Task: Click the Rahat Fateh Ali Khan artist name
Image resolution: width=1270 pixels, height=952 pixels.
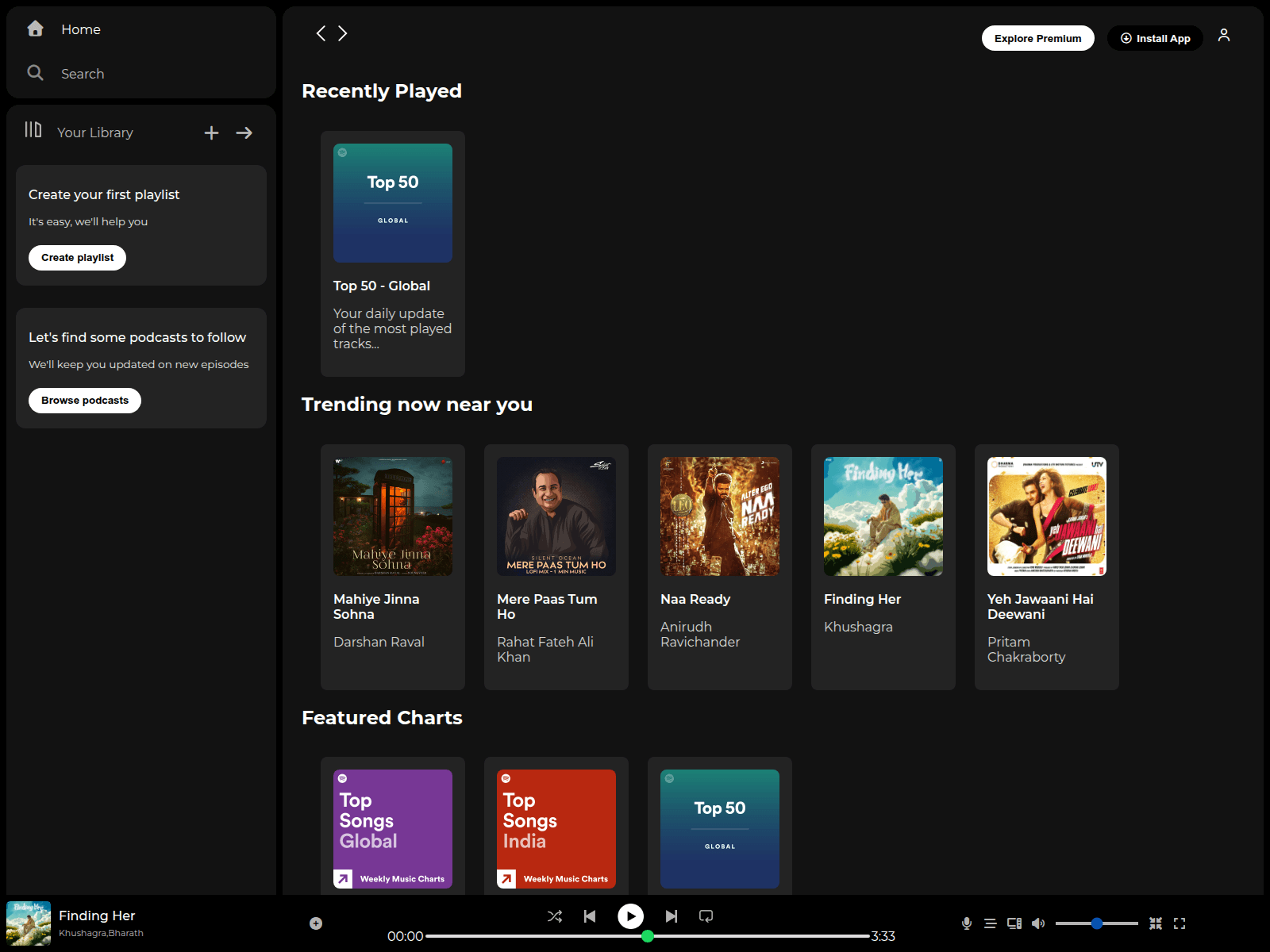Action: tap(545, 650)
